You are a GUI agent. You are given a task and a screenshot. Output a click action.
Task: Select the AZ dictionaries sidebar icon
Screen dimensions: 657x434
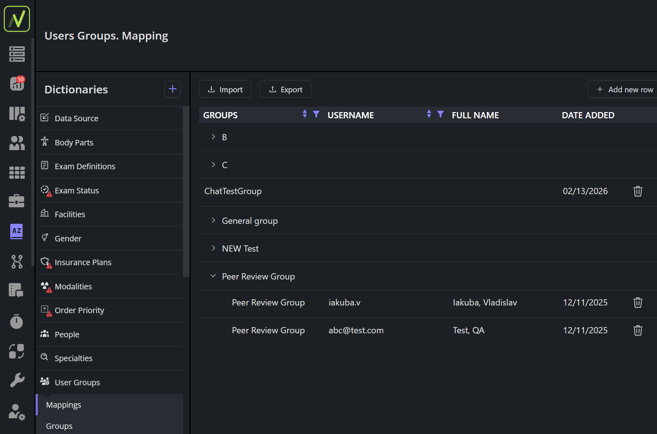[17, 231]
